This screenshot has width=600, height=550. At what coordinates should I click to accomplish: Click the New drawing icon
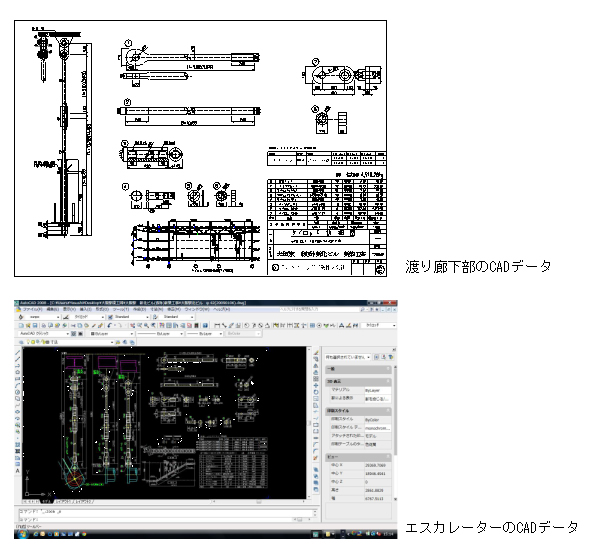click(21, 325)
